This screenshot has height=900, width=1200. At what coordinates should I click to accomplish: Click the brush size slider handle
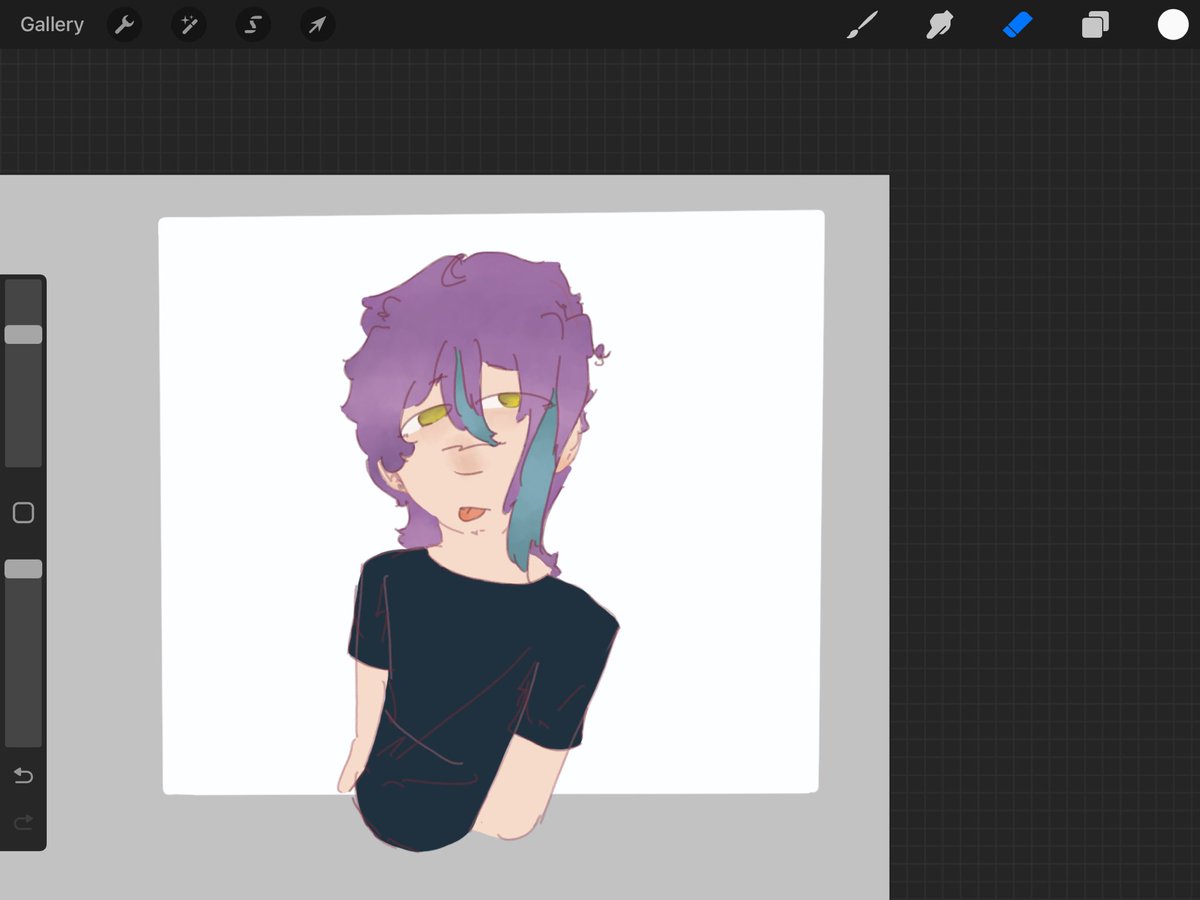(23, 334)
